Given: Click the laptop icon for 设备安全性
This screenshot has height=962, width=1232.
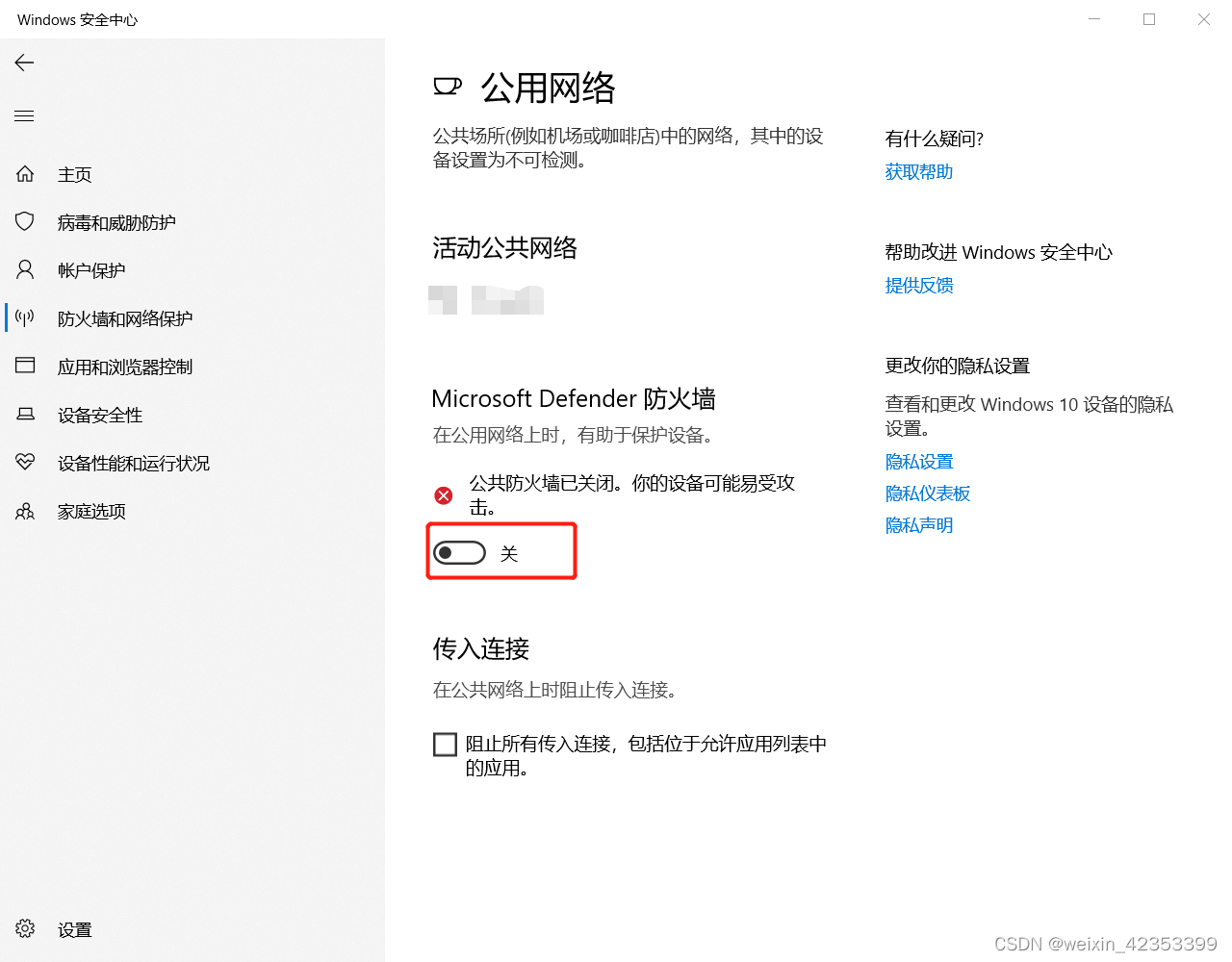Looking at the screenshot, I should [25, 415].
